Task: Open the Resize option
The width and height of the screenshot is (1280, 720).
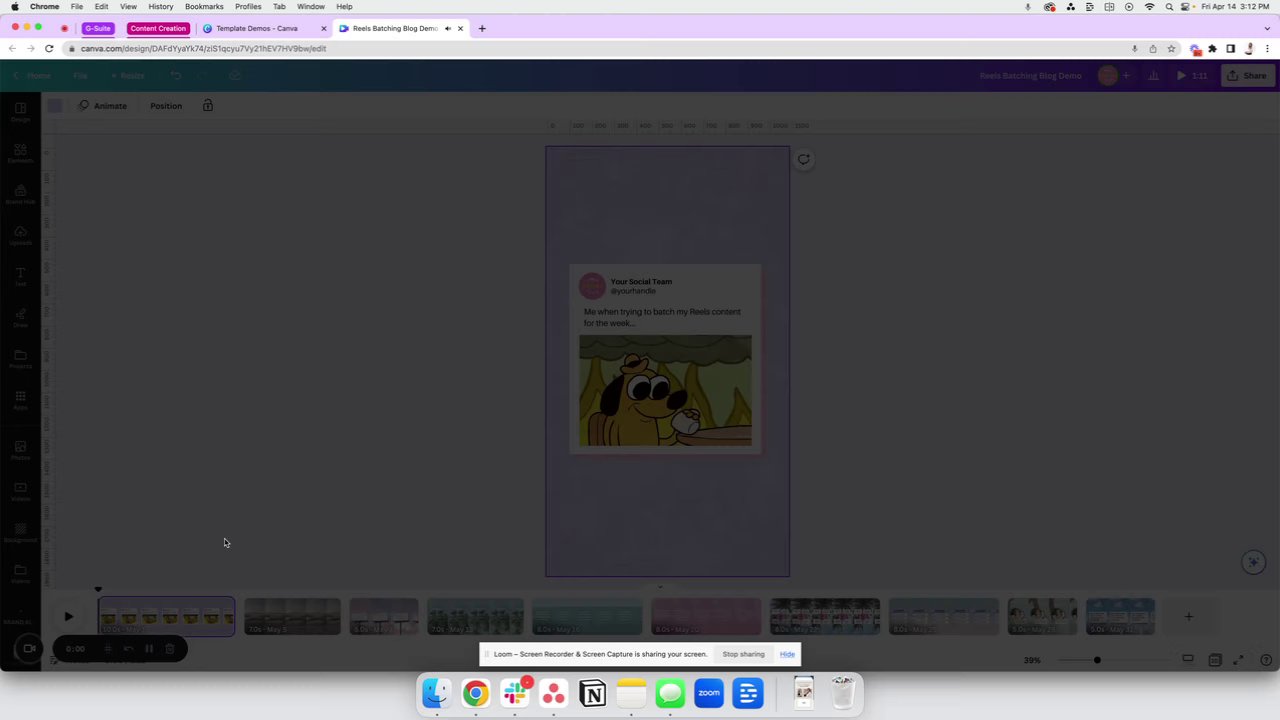Action: tap(128, 76)
